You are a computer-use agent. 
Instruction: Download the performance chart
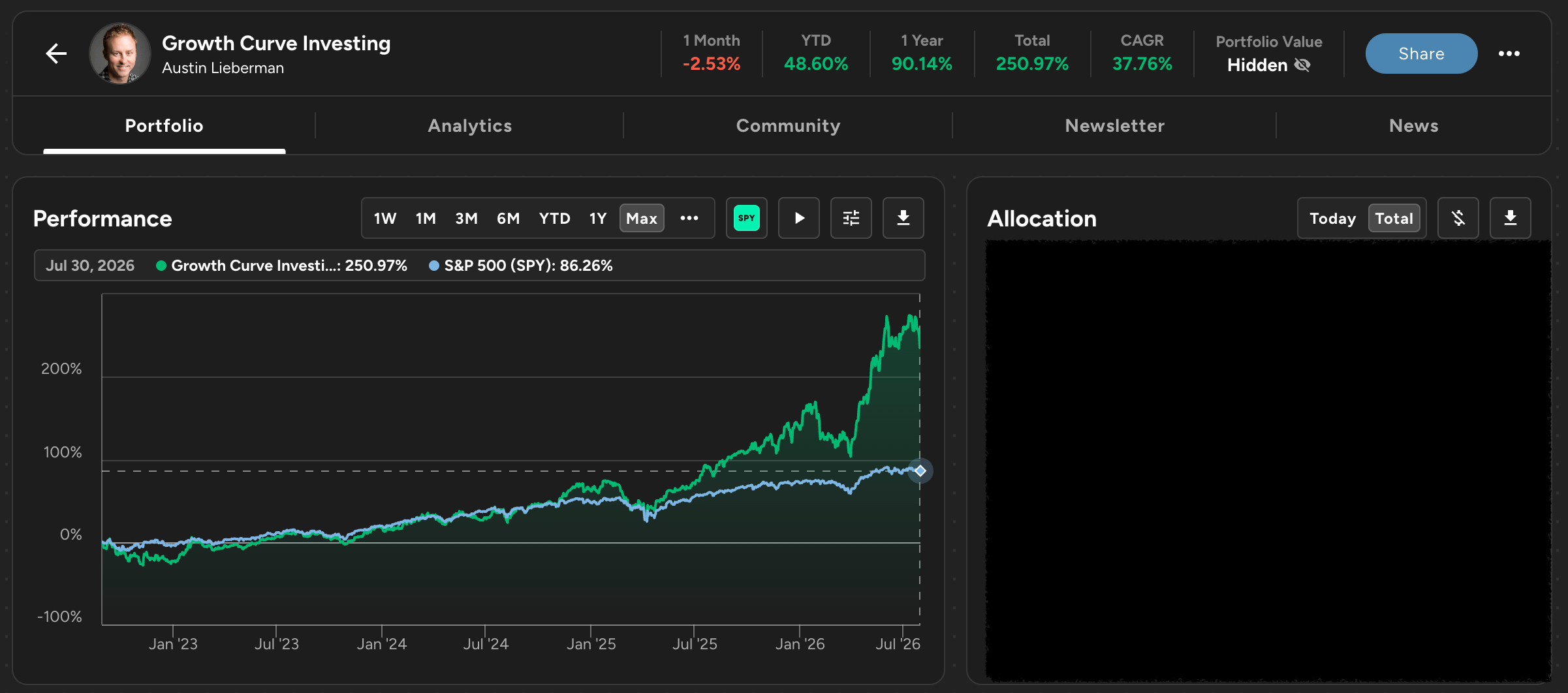pos(903,218)
